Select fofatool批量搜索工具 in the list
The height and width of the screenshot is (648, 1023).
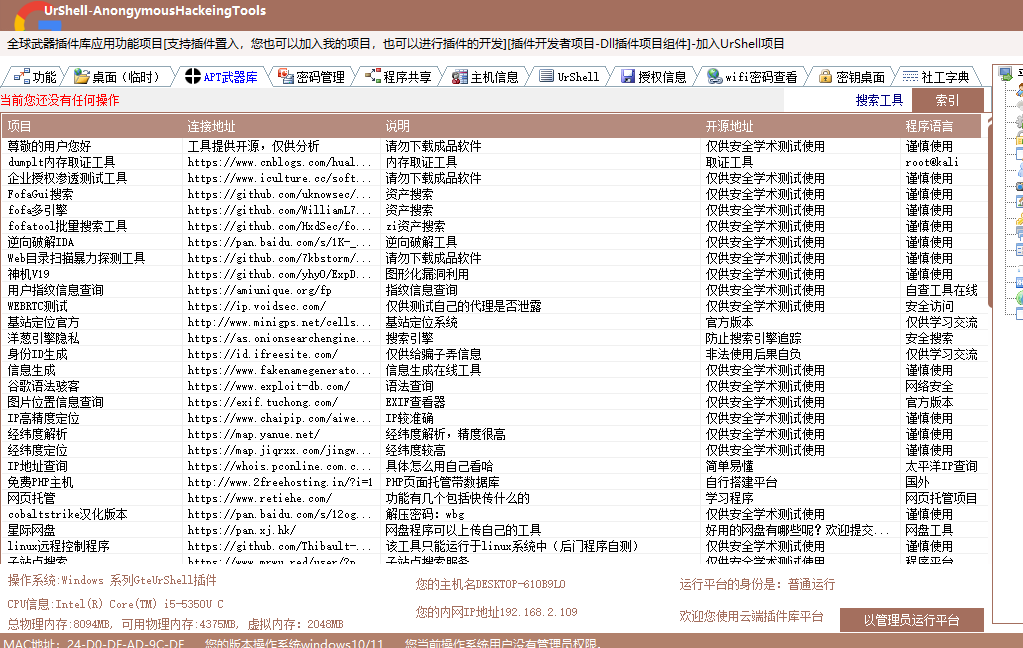[494, 226]
